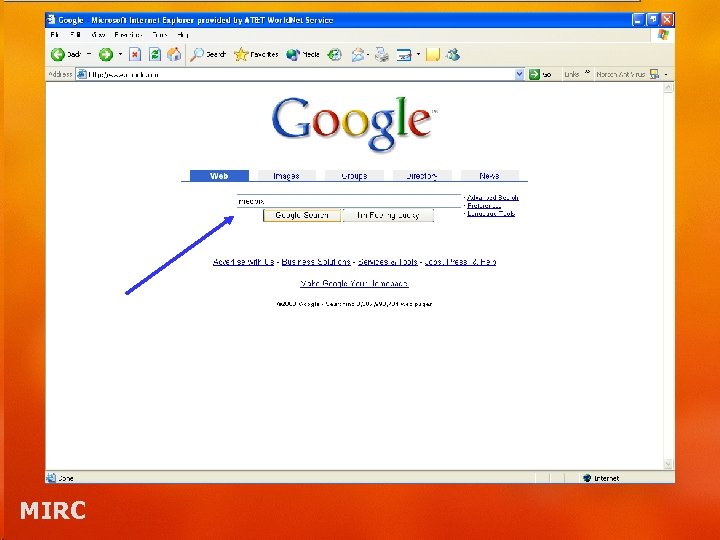Open the Preferences link
720x540 pixels.
(x=484, y=206)
